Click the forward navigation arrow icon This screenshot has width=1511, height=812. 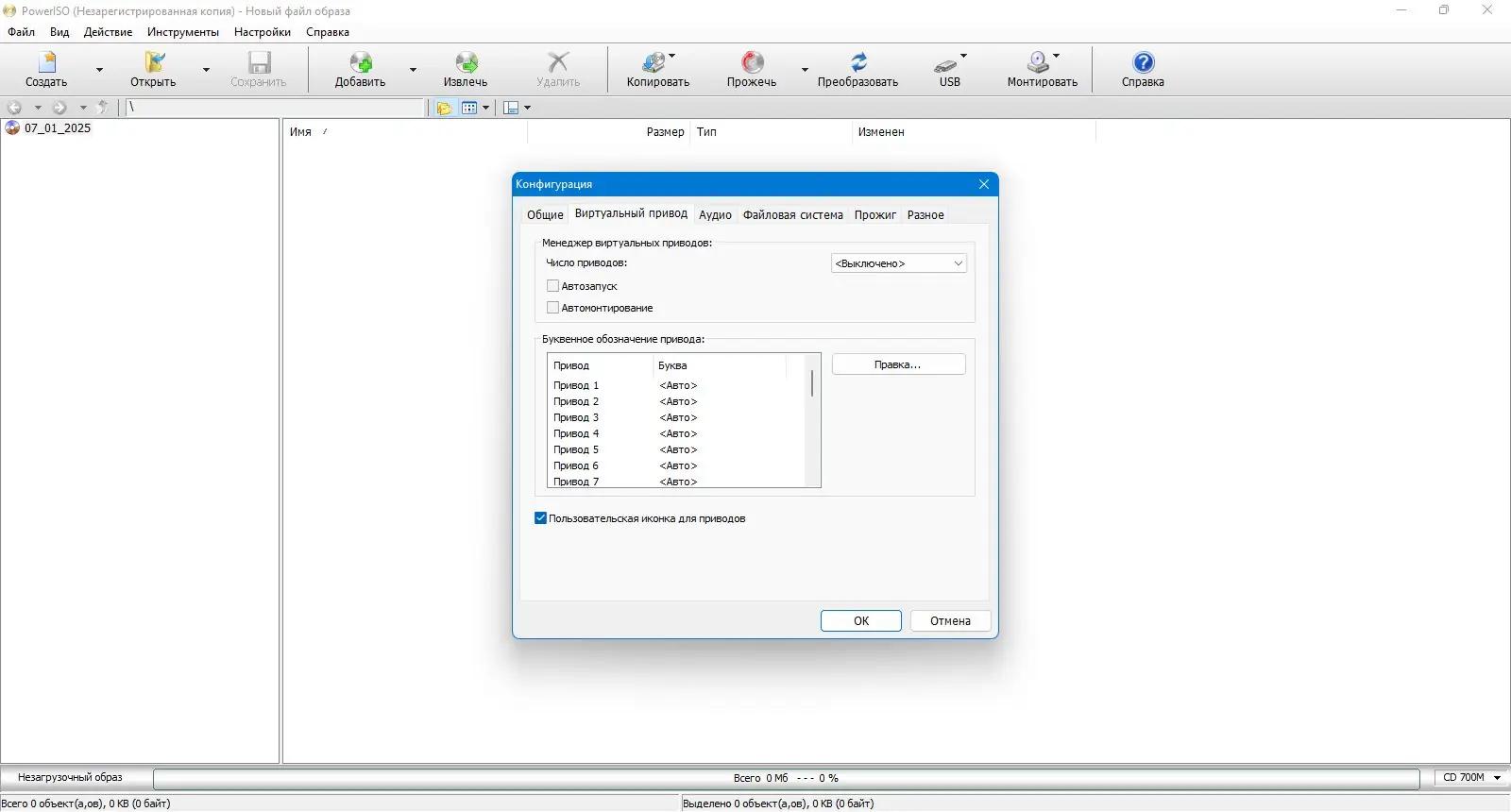point(59,108)
